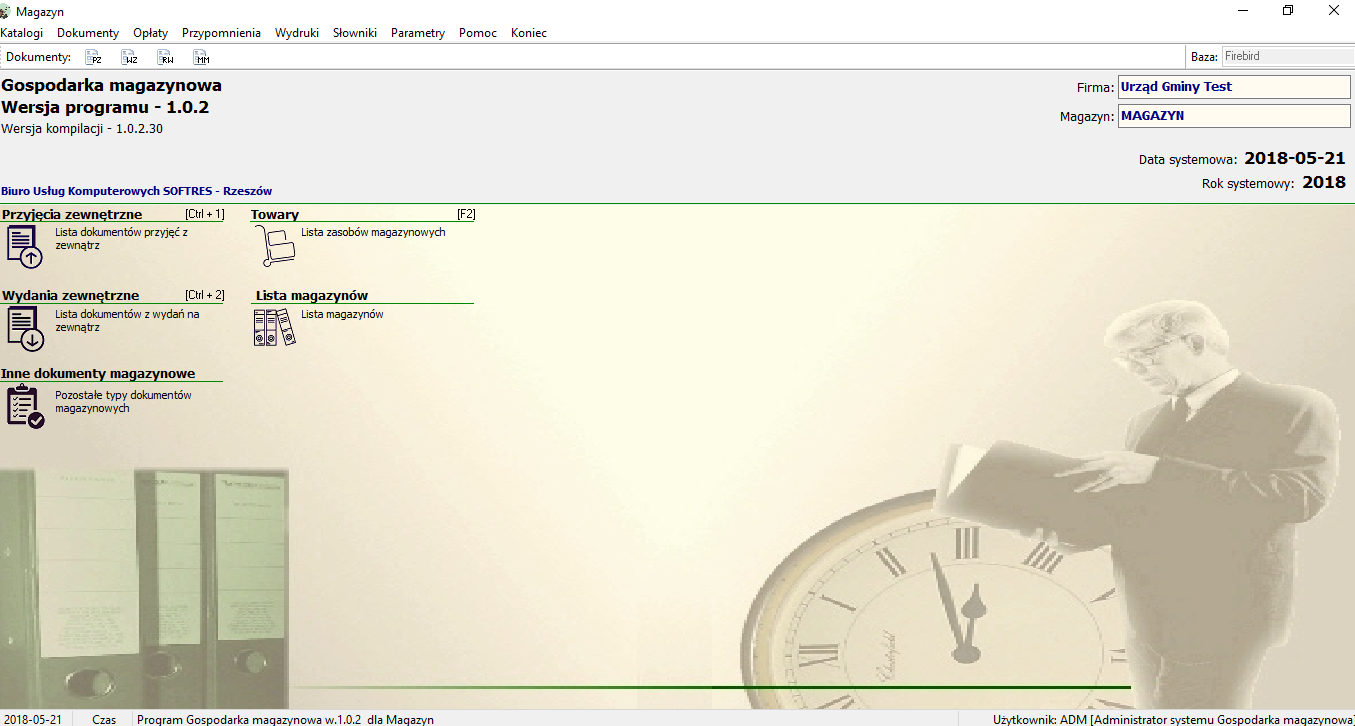The image size is (1355, 726).
Task: Click the 'Dokumenty:' toolbar label
Action: coord(39,57)
